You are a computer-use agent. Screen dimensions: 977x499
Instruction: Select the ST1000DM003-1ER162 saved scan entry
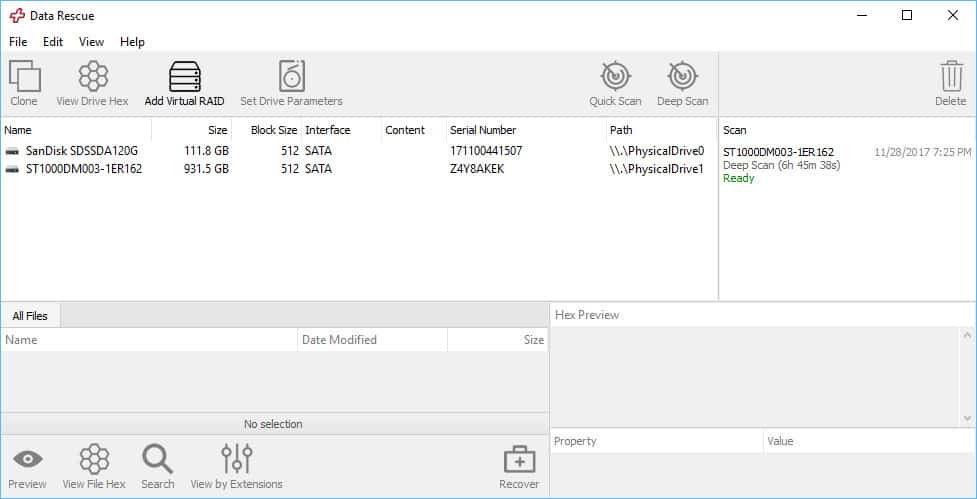[x=847, y=165]
